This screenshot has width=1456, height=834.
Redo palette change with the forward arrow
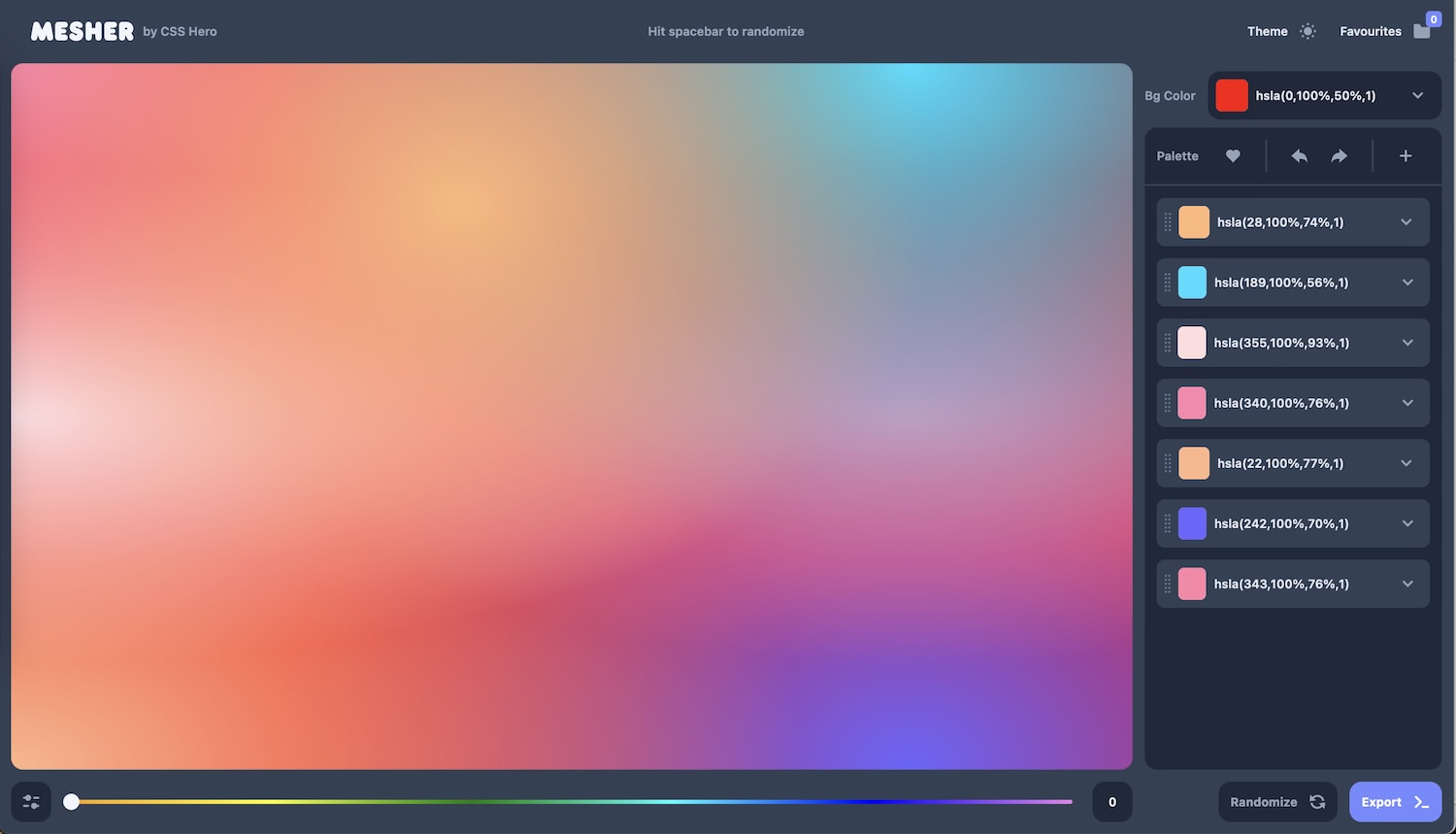point(1339,155)
